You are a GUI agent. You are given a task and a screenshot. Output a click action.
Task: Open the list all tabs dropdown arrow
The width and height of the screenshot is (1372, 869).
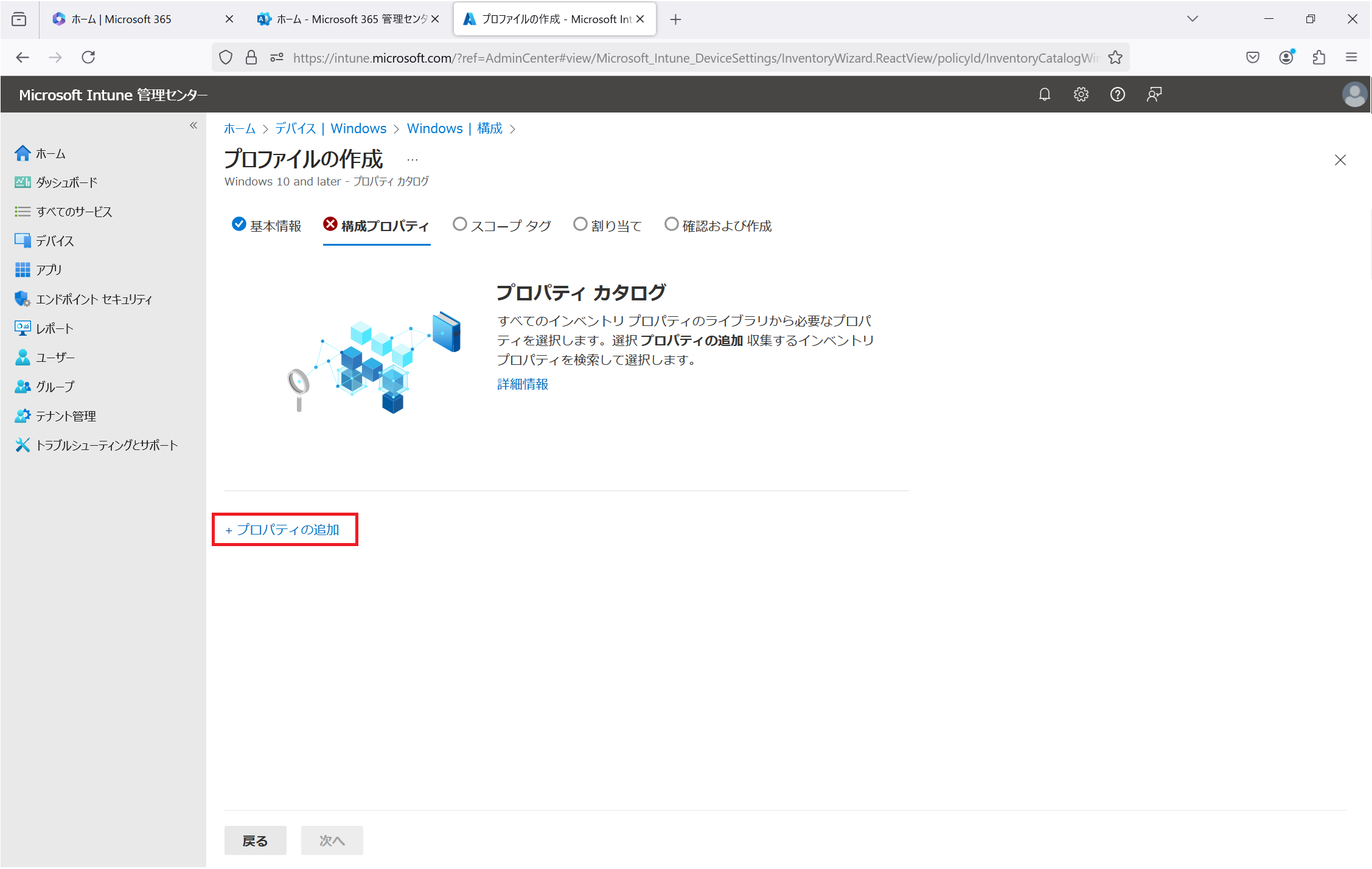(1192, 19)
